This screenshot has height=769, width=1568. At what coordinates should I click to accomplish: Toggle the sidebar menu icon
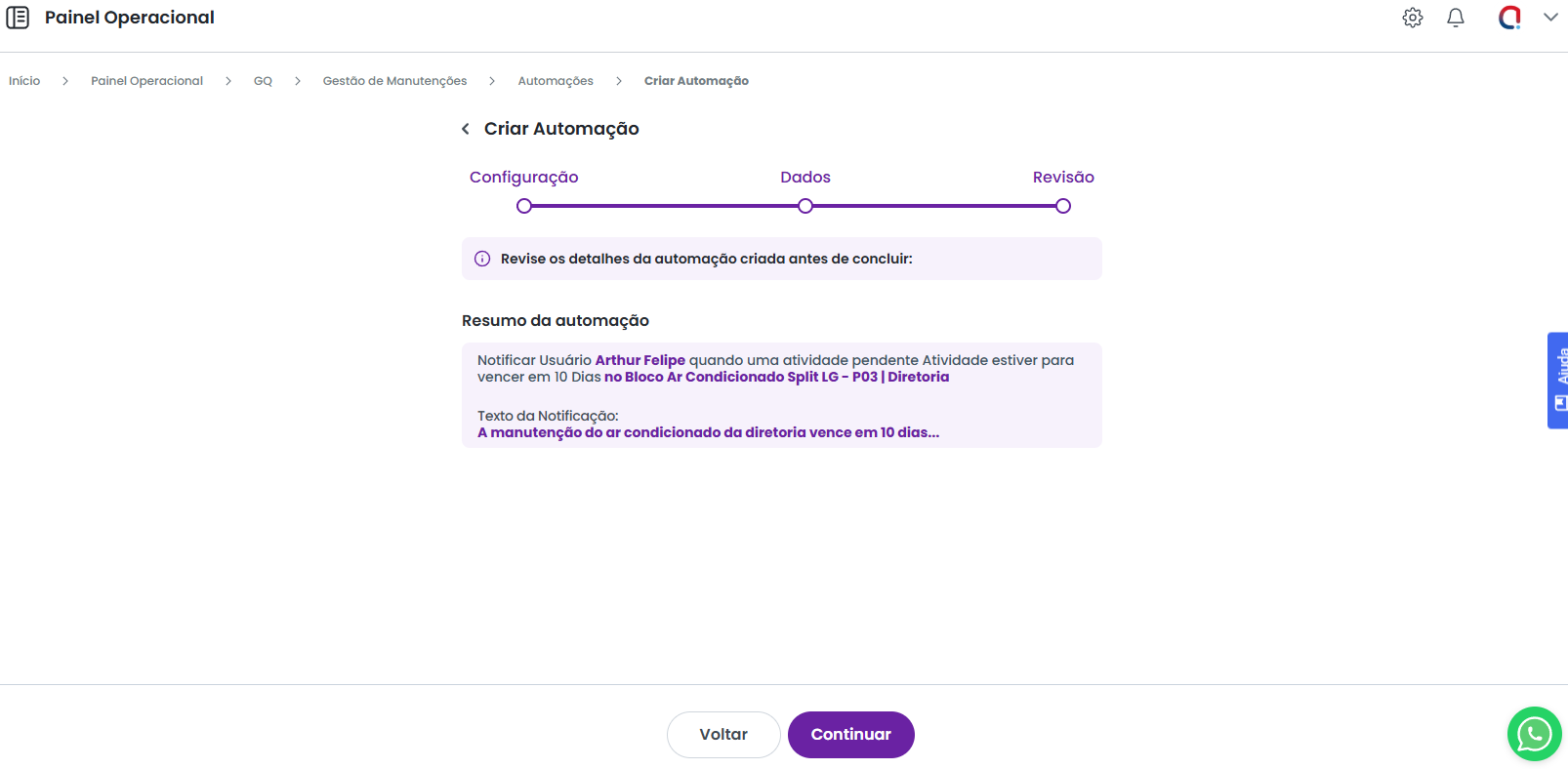(x=18, y=18)
